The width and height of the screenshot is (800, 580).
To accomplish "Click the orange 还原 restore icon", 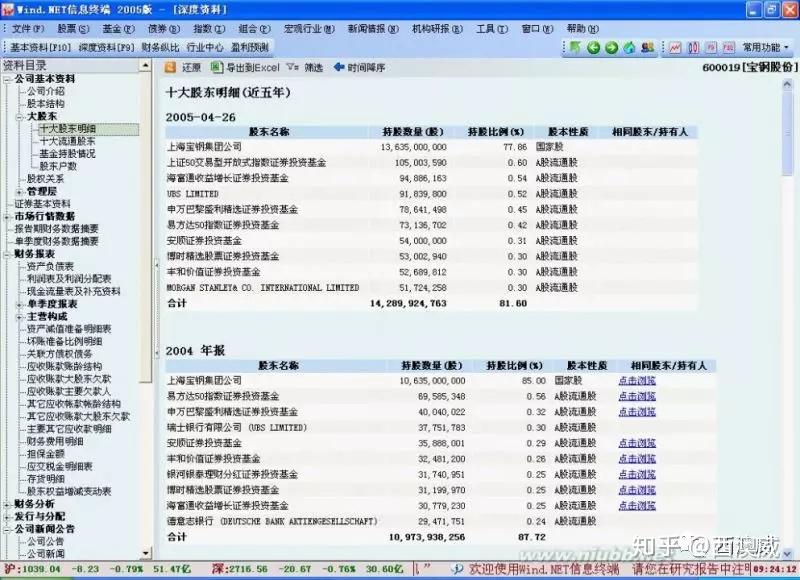I will (x=170, y=67).
